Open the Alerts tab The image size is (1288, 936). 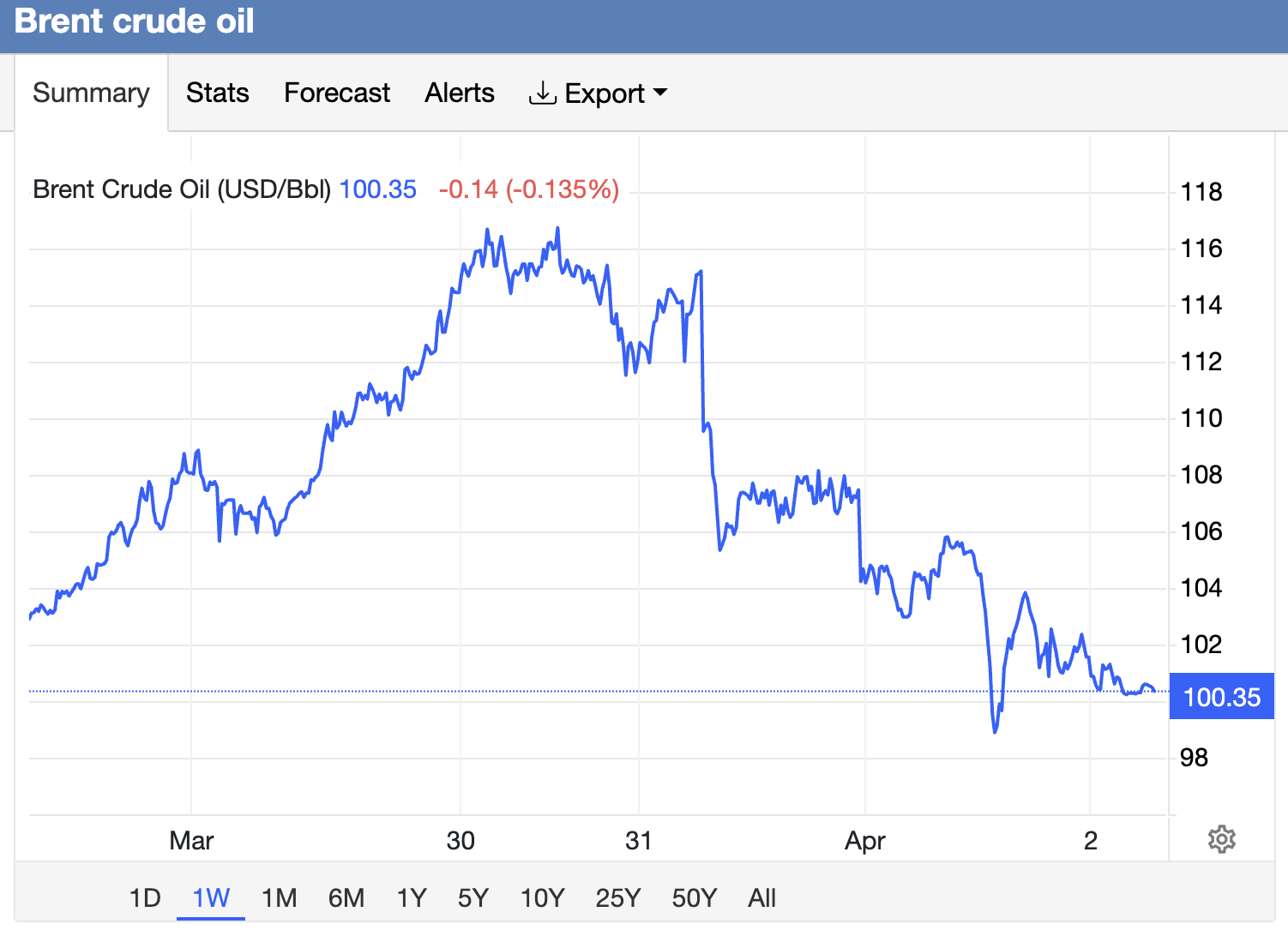pyautogui.click(x=460, y=93)
